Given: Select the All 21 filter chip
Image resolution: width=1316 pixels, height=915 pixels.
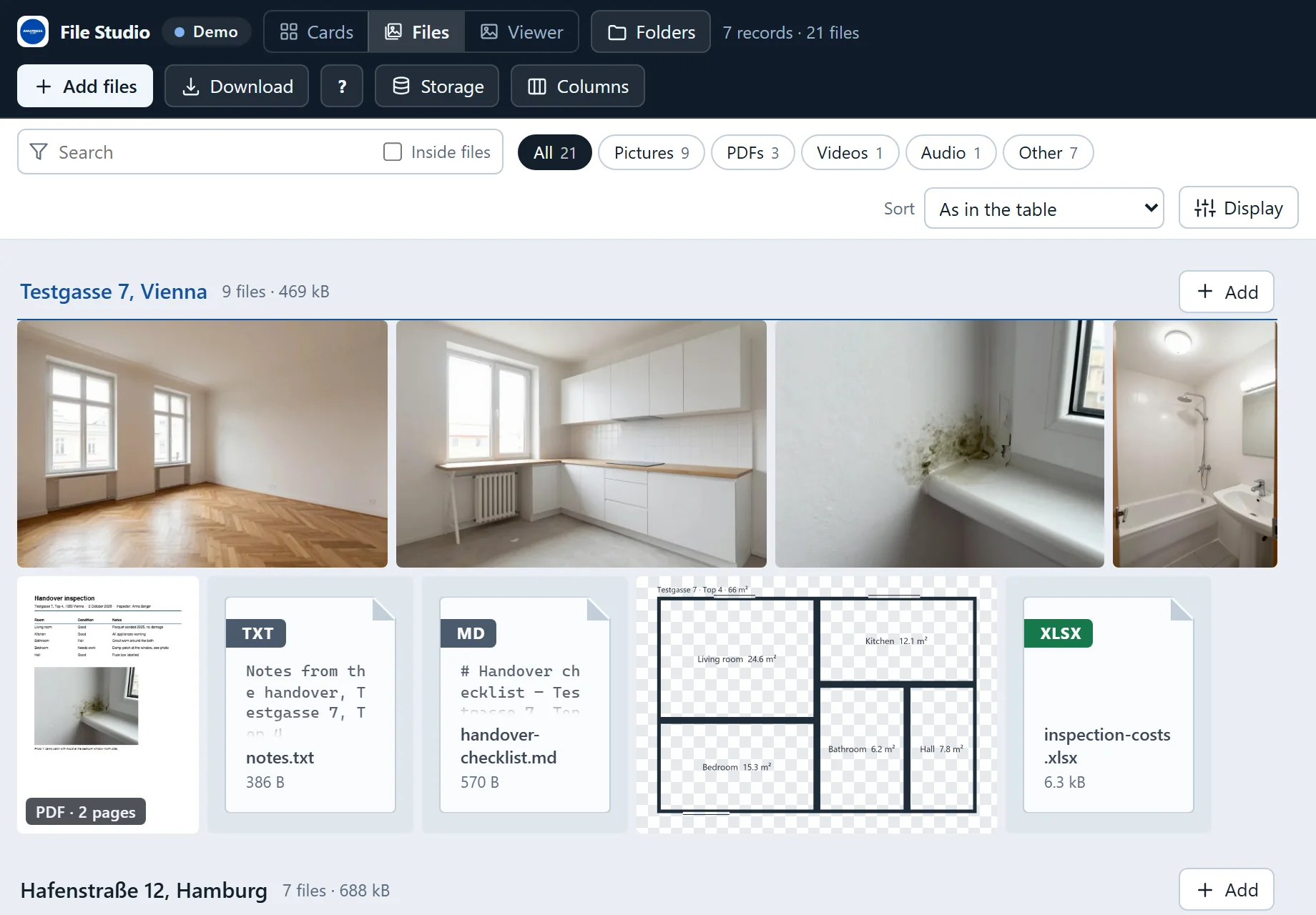Looking at the screenshot, I should [x=555, y=153].
